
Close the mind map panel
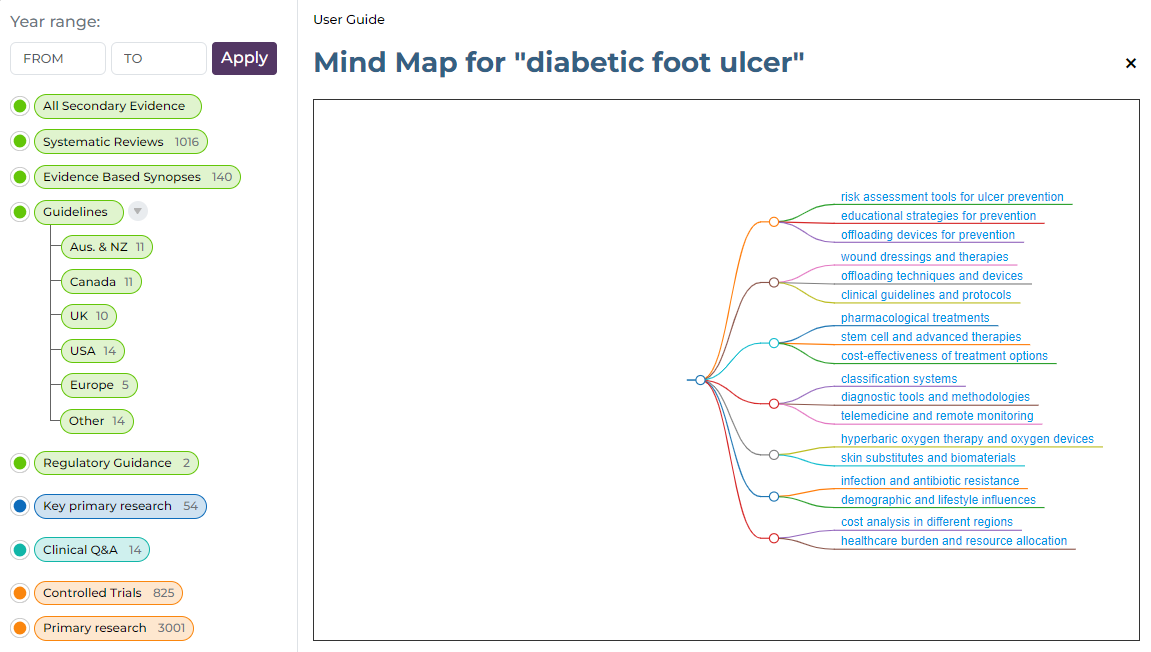click(1131, 63)
